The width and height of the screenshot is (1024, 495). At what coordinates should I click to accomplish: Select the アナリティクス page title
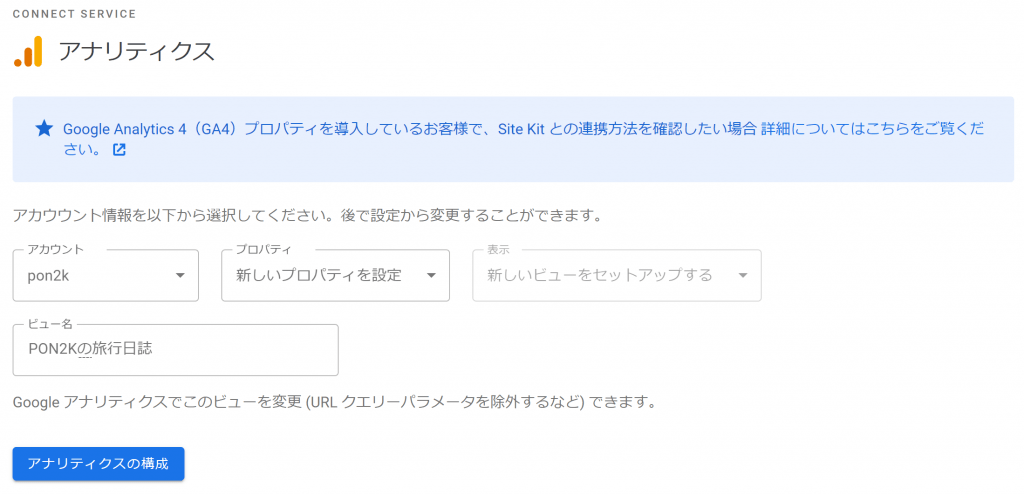[x=137, y=51]
